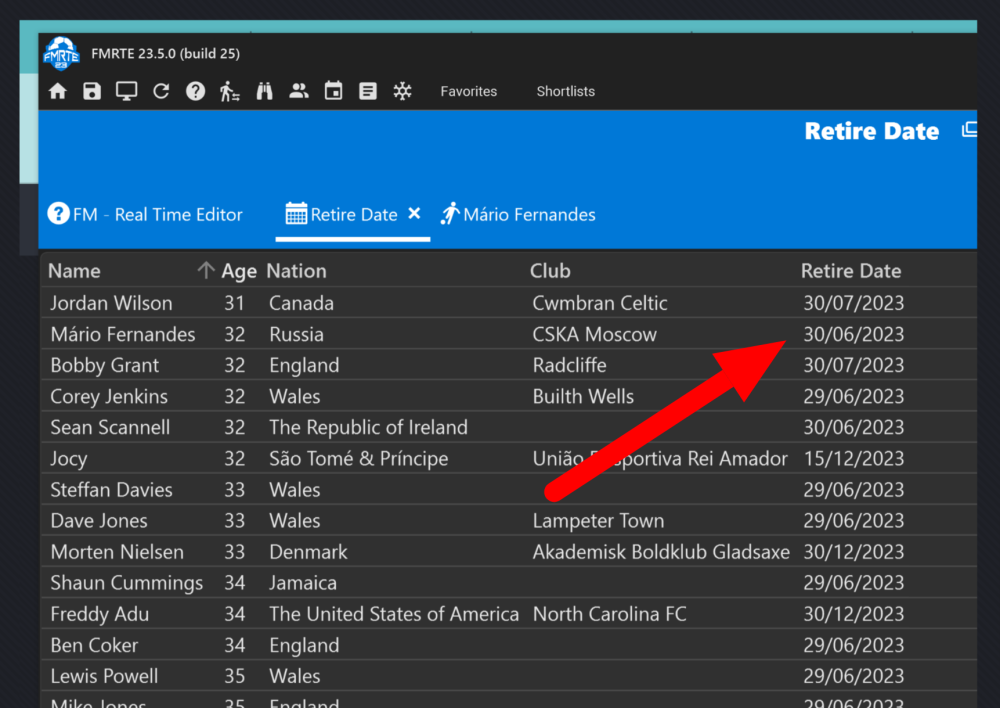Click the calendar icon in the toolbar
This screenshot has height=708, width=1000.
(x=333, y=91)
